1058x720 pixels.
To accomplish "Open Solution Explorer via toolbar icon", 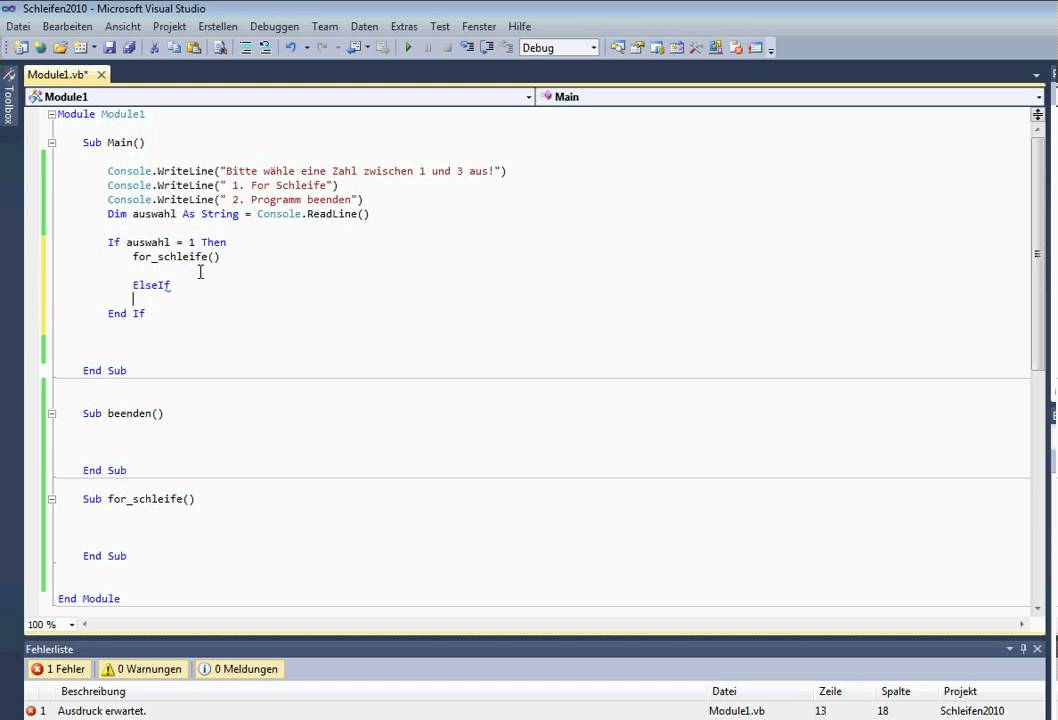I will [617, 48].
